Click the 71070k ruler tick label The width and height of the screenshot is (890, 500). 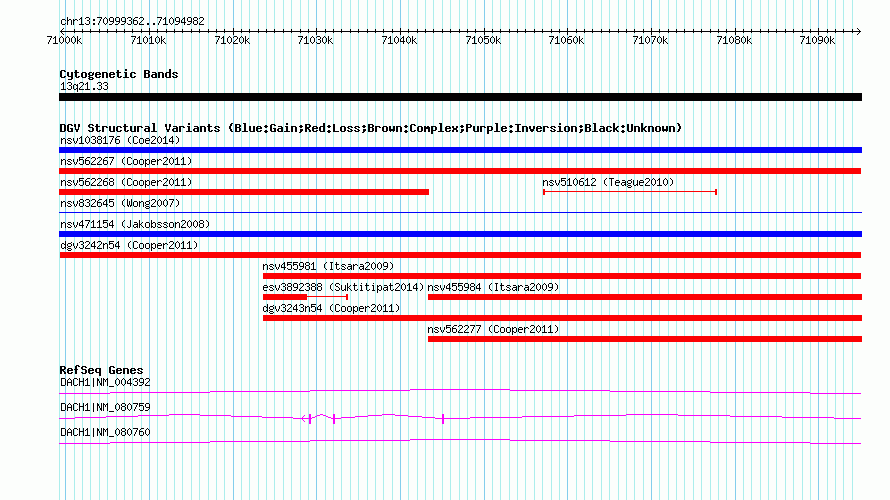[x=650, y=40]
